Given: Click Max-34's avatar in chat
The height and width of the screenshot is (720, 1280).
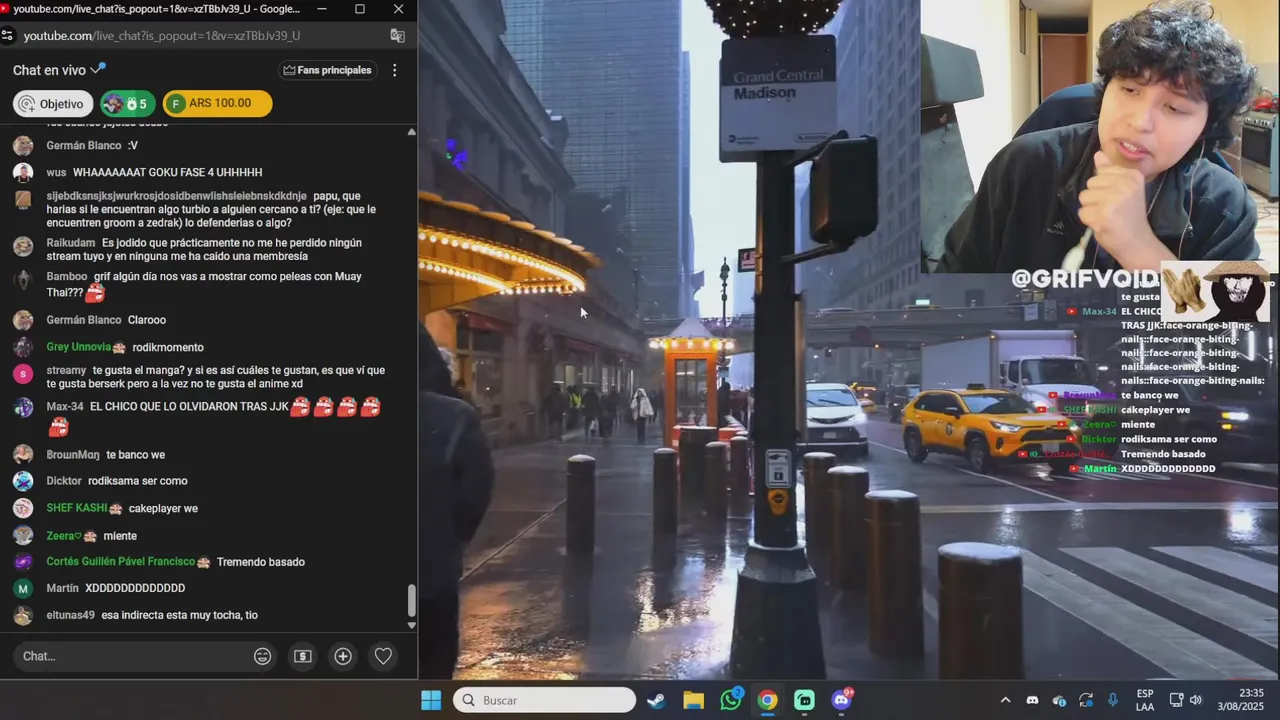Looking at the screenshot, I should [x=23, y=408].
